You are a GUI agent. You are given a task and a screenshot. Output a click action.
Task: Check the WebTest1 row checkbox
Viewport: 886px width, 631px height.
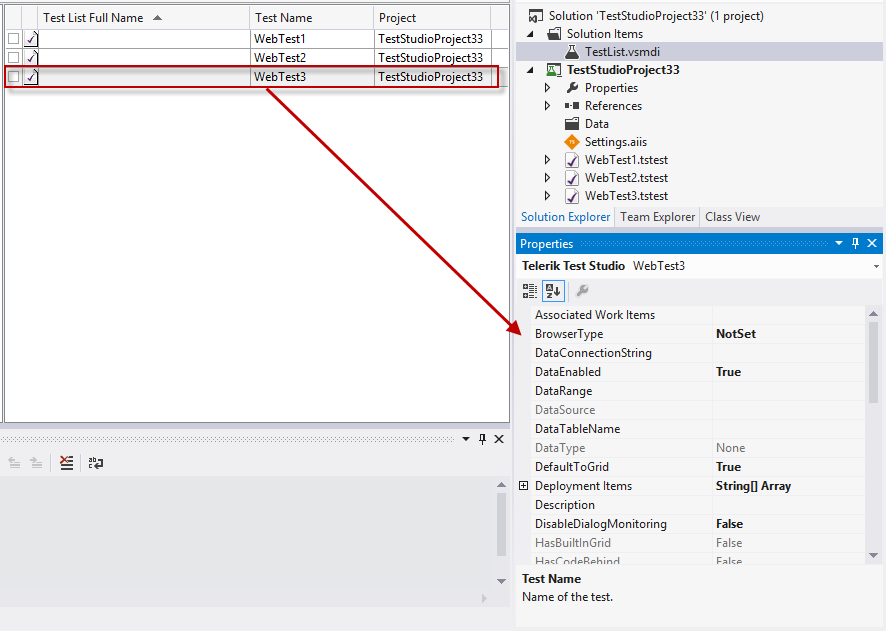coord(14,39)
